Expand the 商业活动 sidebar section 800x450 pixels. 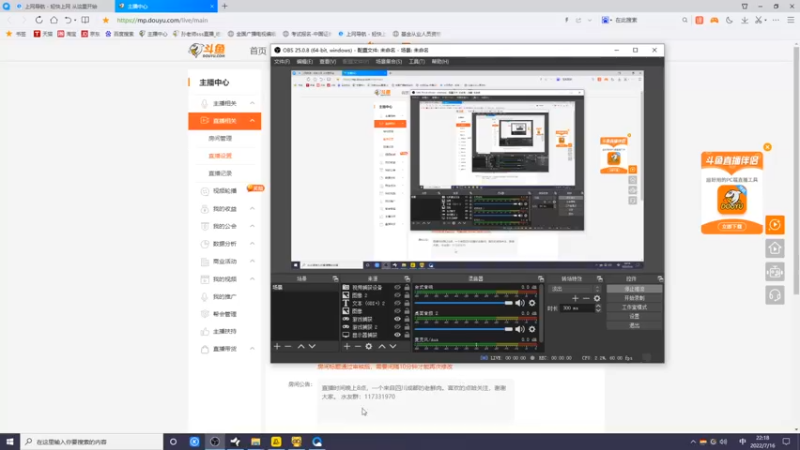coord(252,261)
